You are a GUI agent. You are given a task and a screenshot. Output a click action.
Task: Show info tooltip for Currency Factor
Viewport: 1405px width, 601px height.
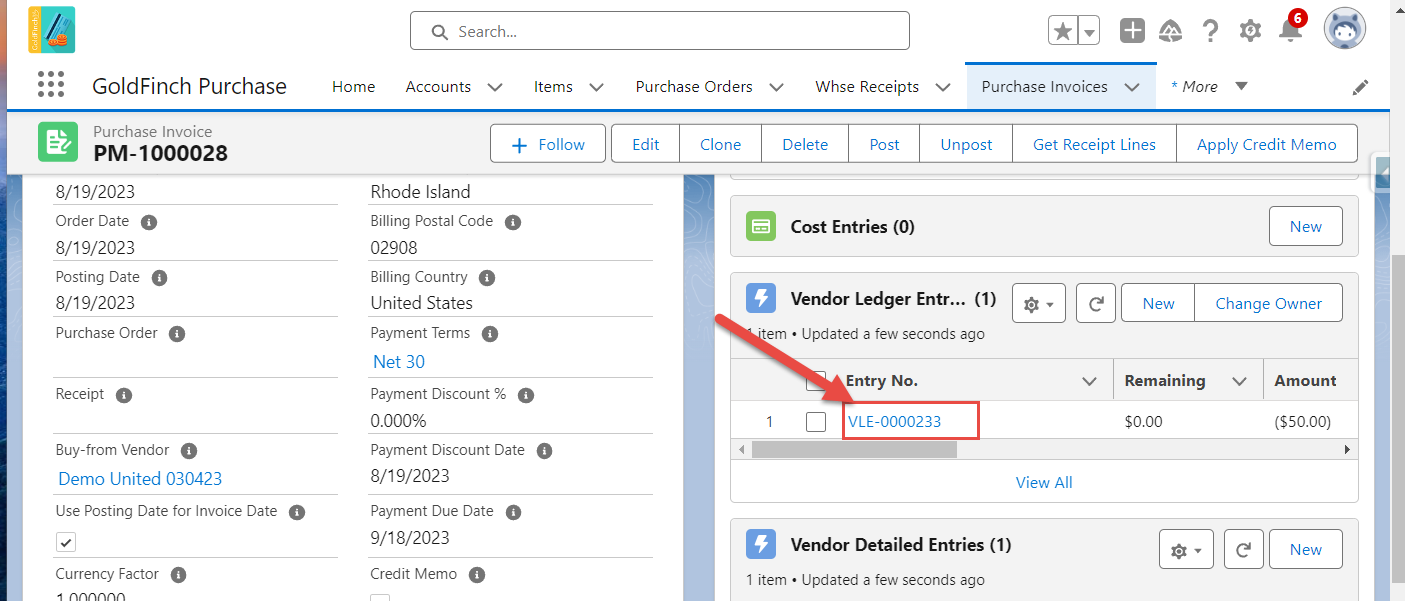click(179, 575)
